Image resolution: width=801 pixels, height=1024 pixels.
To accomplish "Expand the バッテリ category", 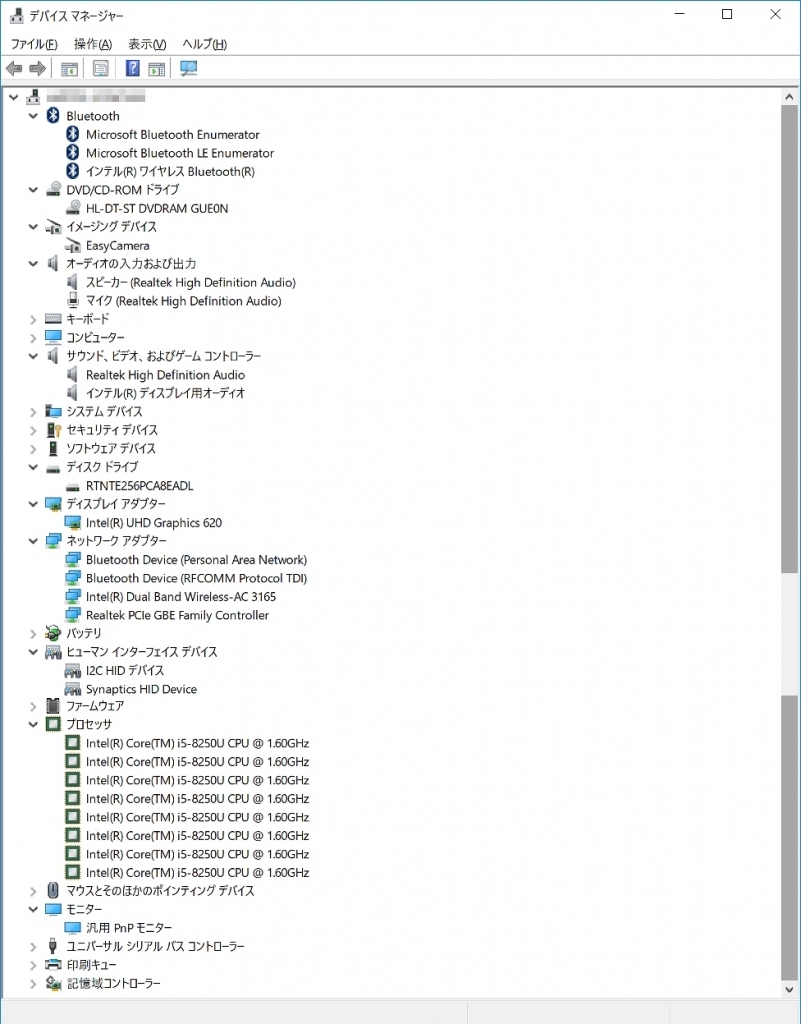I will tap(33, 633).
